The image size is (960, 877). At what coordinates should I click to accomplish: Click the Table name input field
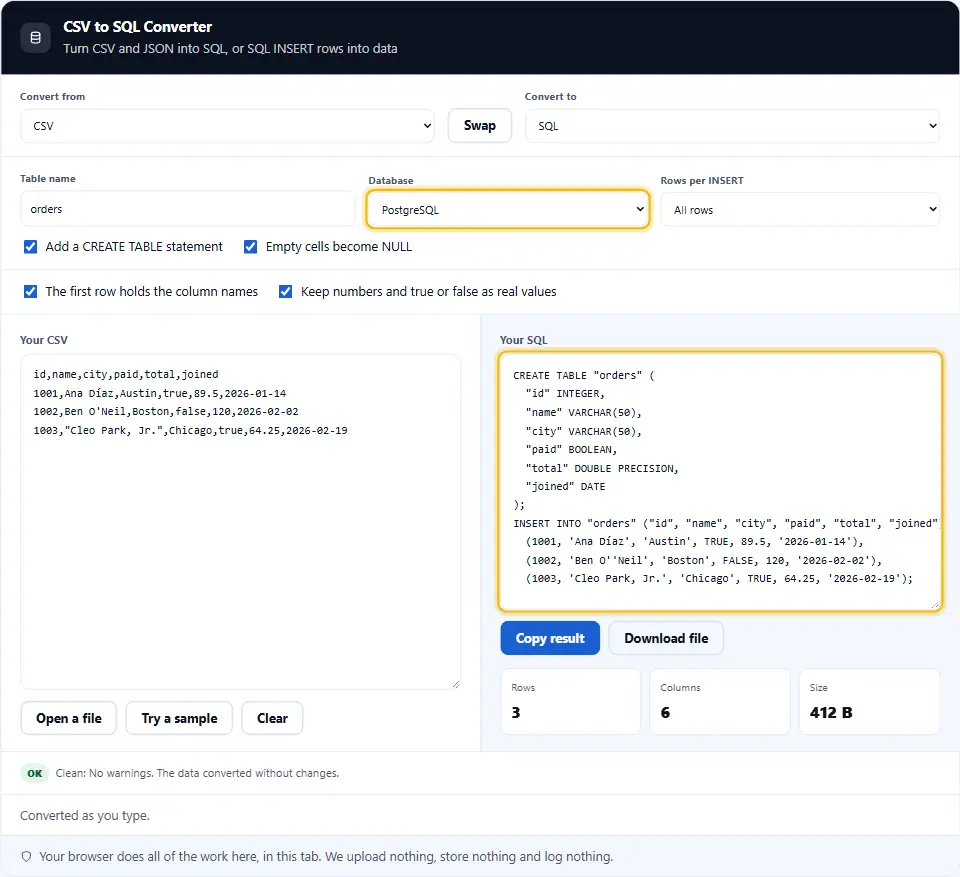pyautogui.click(x=187, y=209)
